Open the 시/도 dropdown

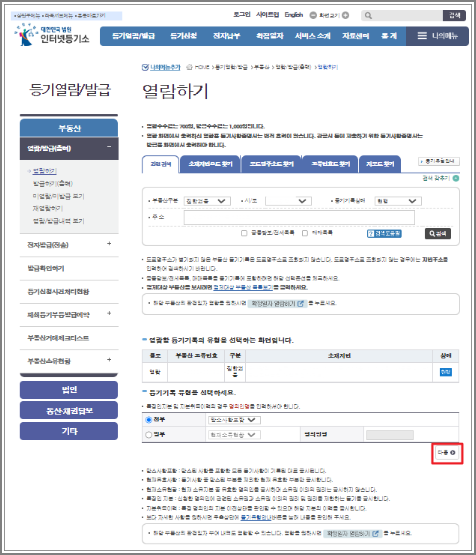click(x=288, y=201)
